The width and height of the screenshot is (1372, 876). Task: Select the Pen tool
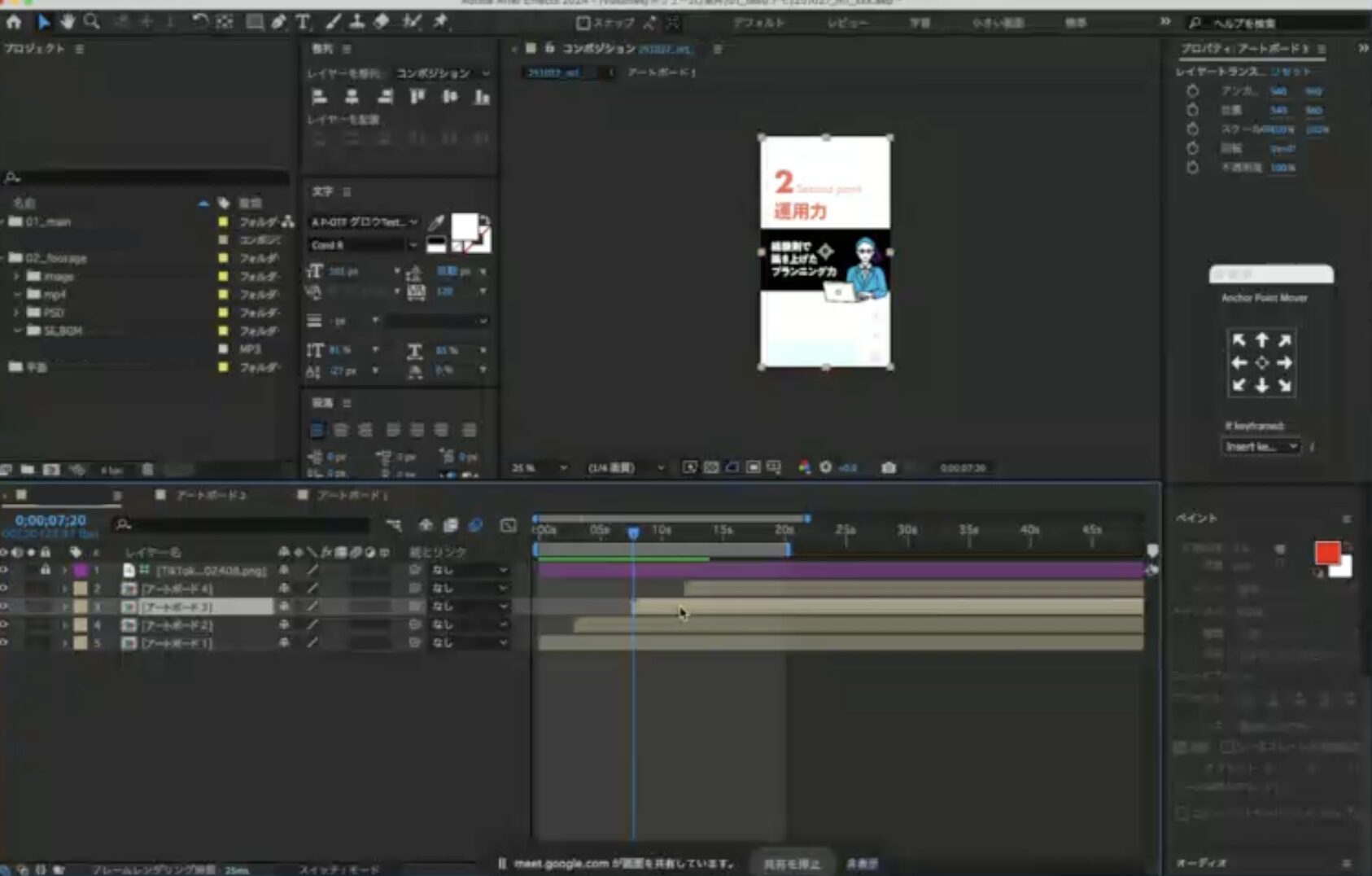(x=279, y=22)
